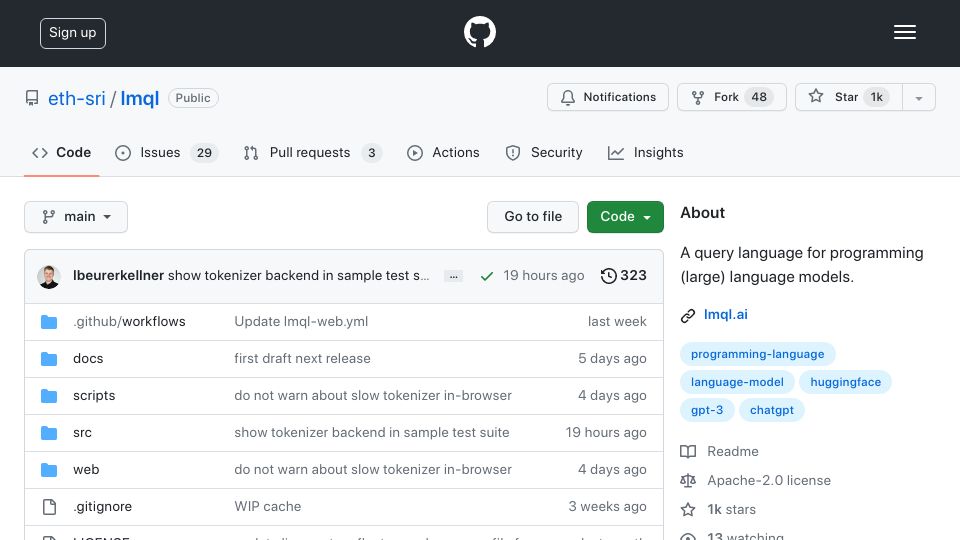Select the chatgpt topic tag
The height and width of the screenshot is (540, 960).
771,410
